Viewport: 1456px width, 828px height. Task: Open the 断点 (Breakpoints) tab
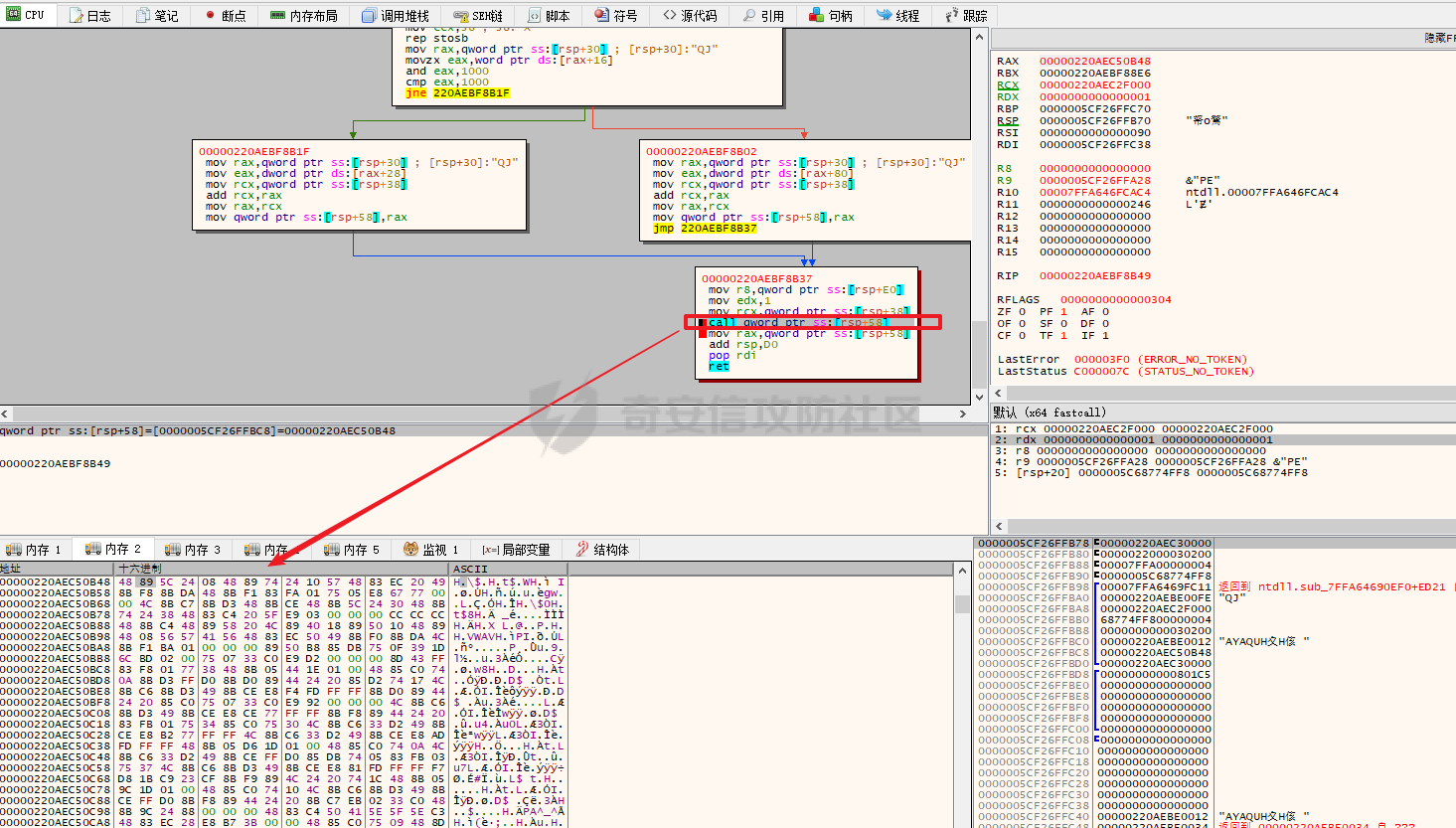coord(226,16)
